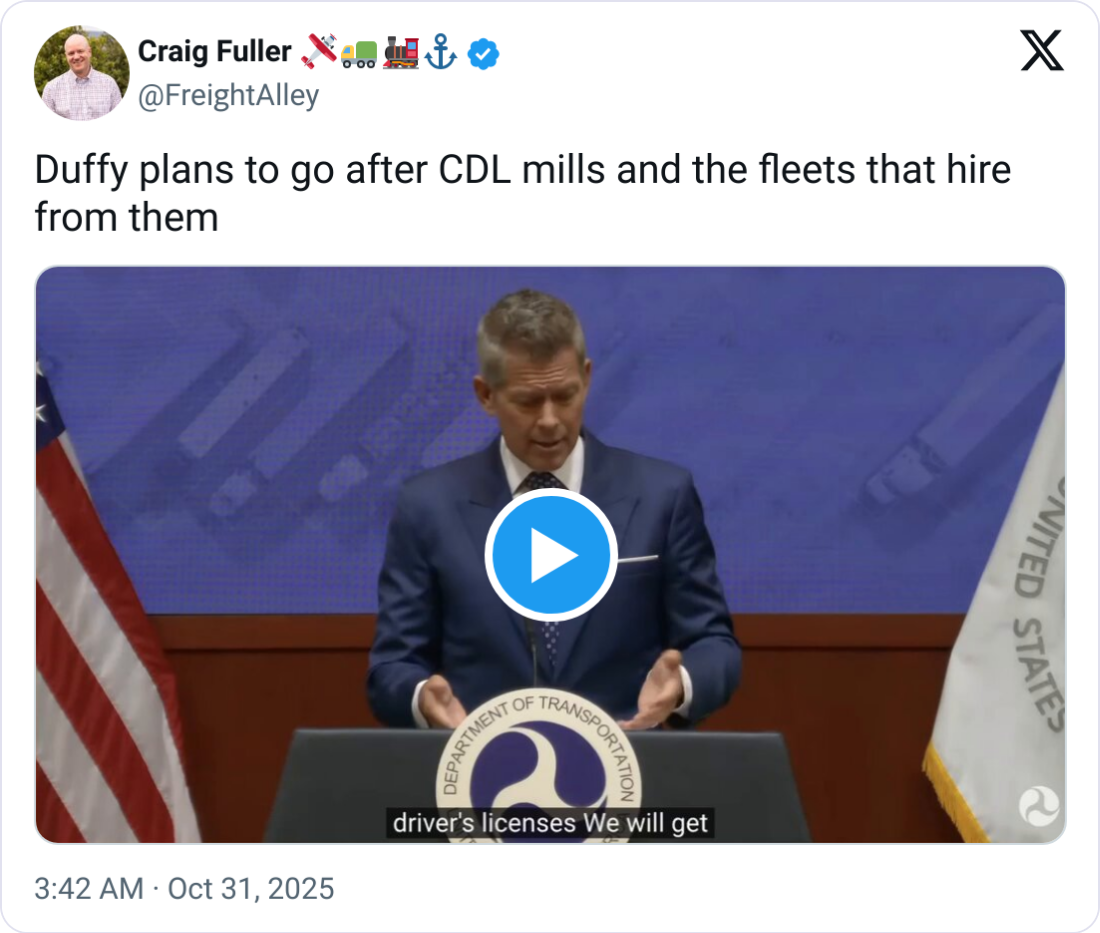
Task: Open the 3:42 AM · Oct 31, 2025 timestamp
Action: point(184,889)
